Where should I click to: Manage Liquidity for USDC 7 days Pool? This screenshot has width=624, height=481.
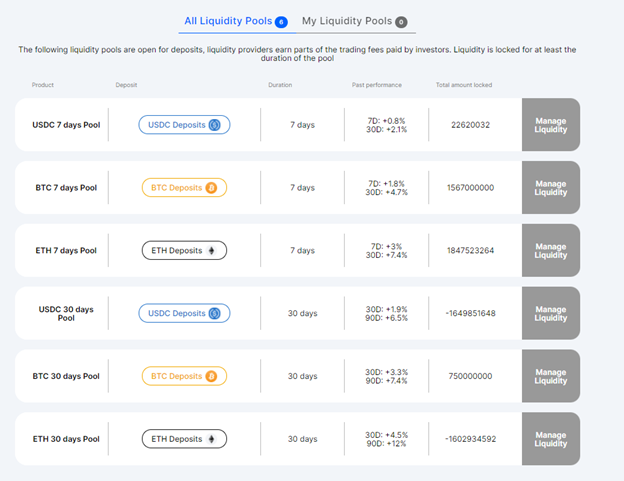(551, 125)
